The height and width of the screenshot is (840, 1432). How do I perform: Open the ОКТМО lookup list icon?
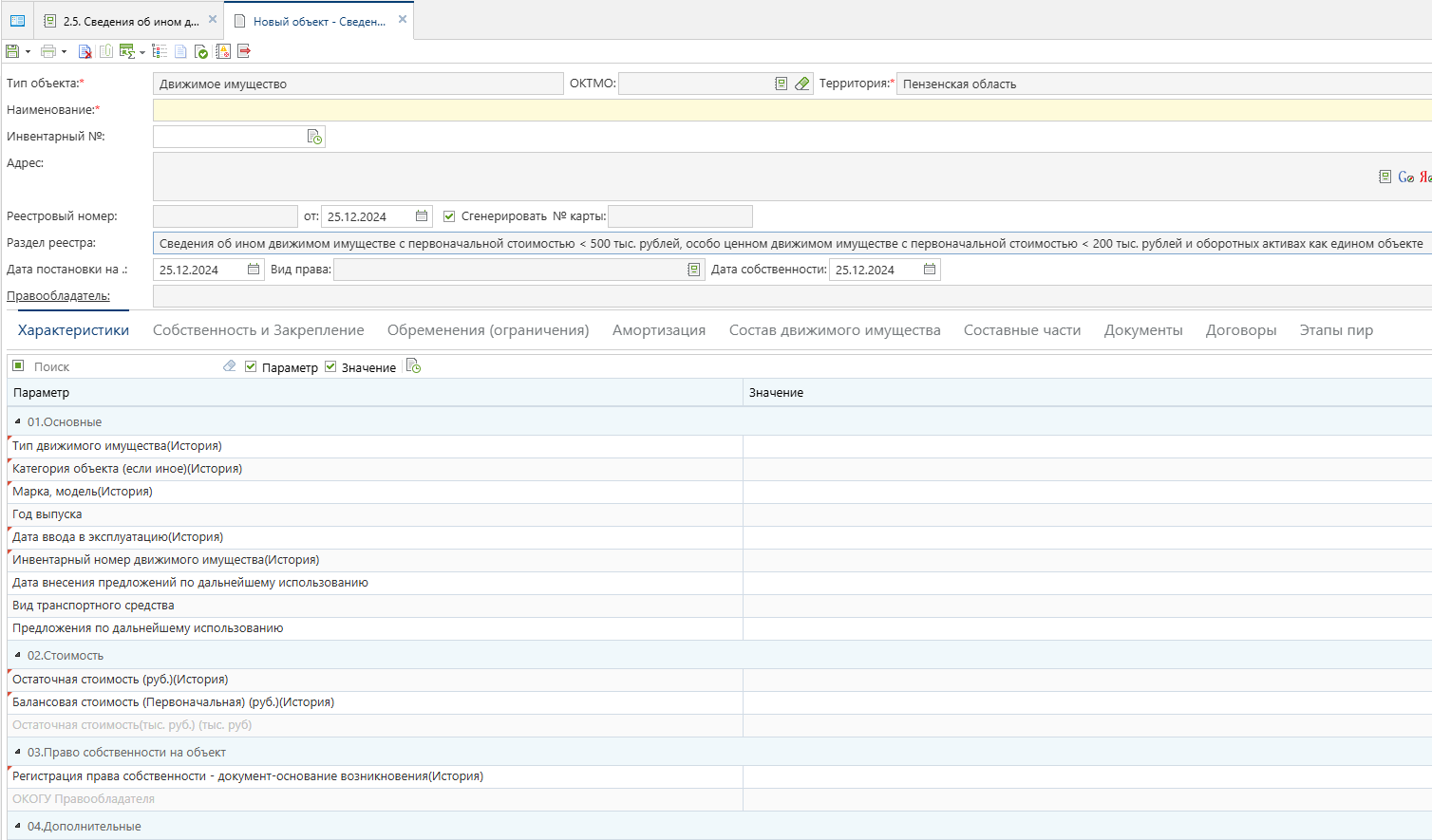pyautogui.click(x=782, y=84)
